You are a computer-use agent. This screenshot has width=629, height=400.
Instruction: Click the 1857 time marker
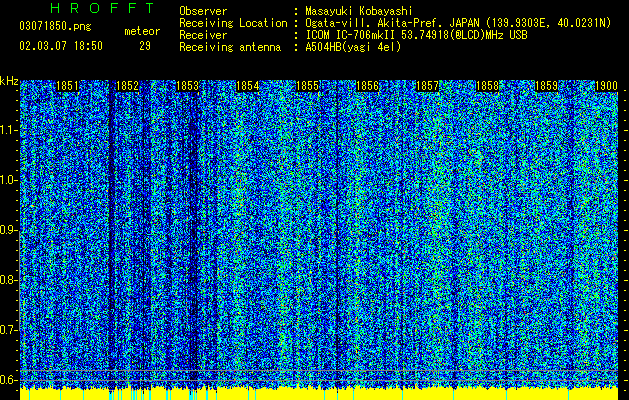[x=428, y=86]
